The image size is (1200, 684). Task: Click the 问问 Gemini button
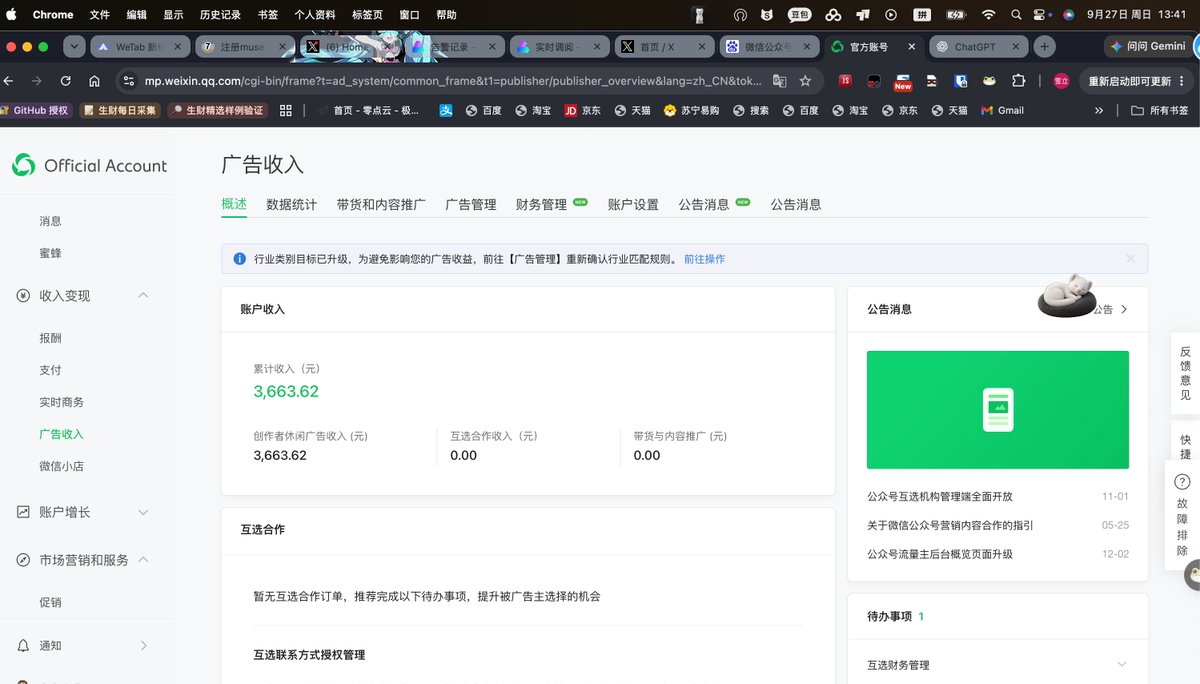tap(1147, 46)
